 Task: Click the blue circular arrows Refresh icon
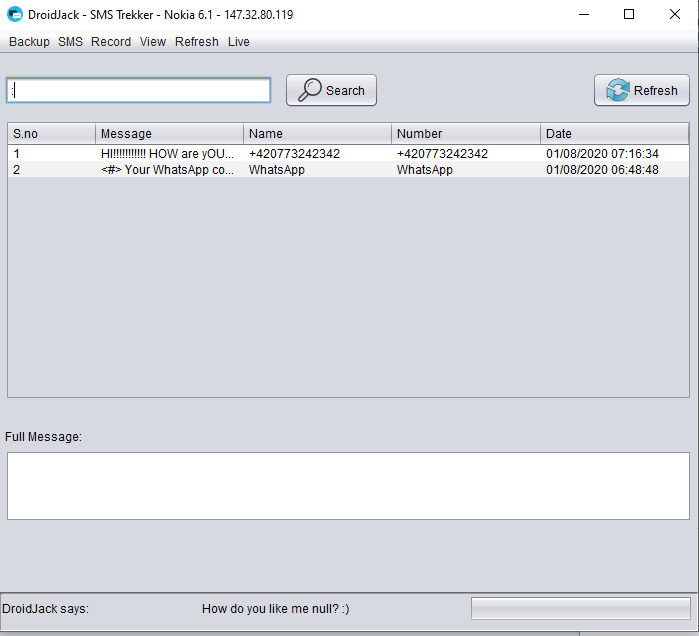click(617, 90)
